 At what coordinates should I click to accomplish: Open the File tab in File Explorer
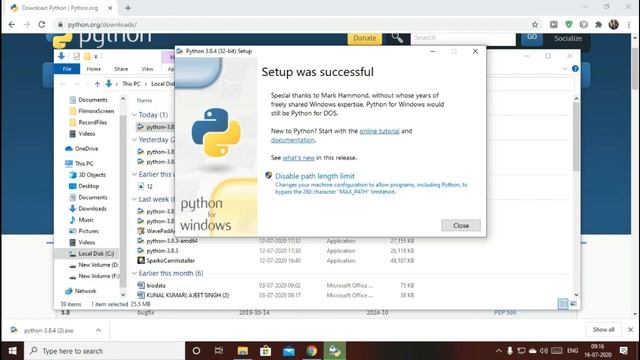(67, 69)
